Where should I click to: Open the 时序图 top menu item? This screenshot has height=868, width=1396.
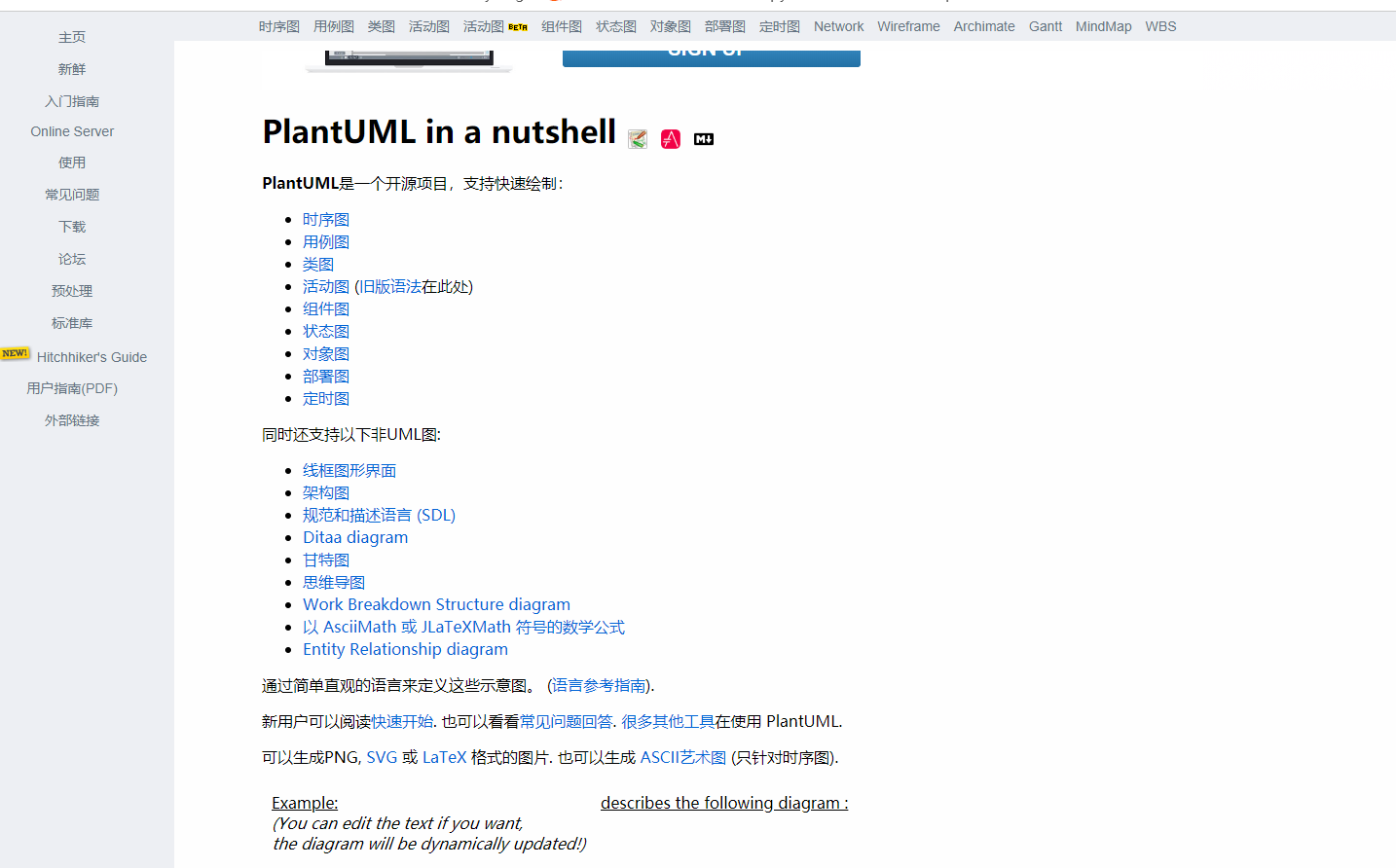[279, 26]
